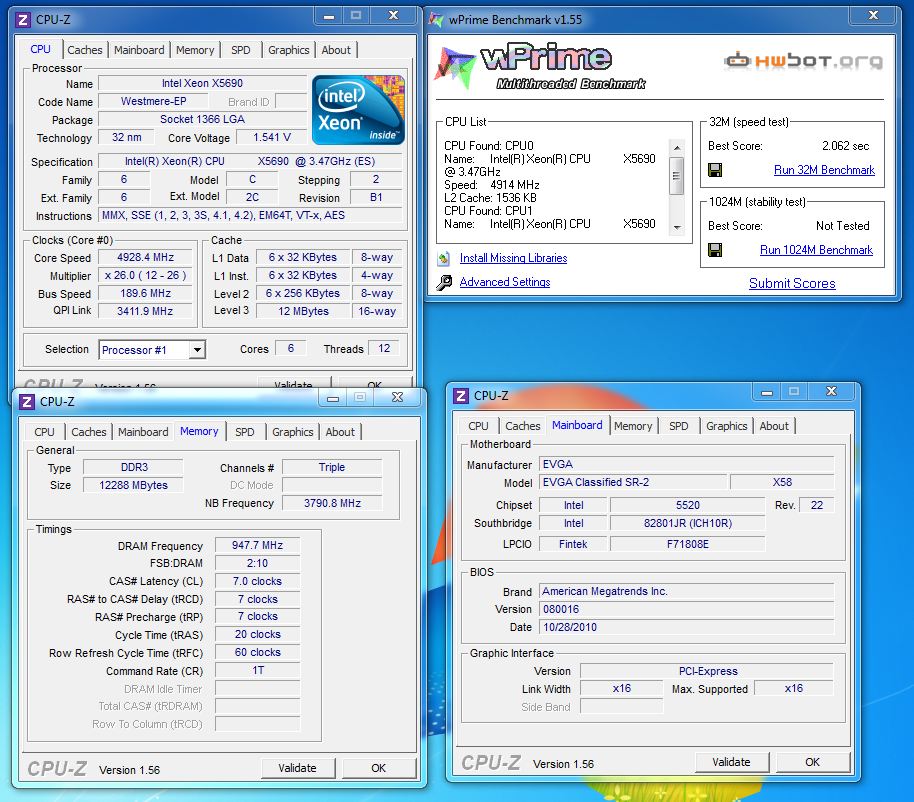914x802 pixels.
Task: Click the scroll-up arrow in wPrime CPU List
Action: coord(676,147)
